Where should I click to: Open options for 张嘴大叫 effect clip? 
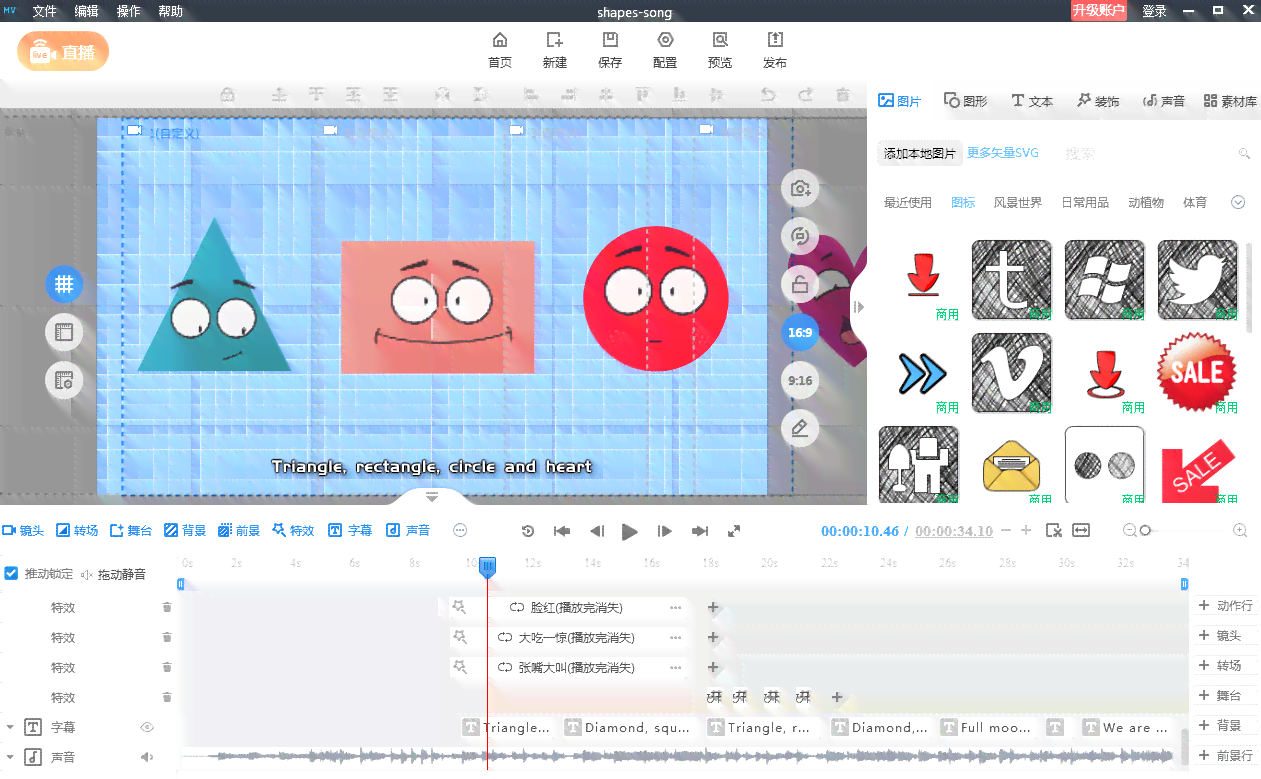(676, 667)
